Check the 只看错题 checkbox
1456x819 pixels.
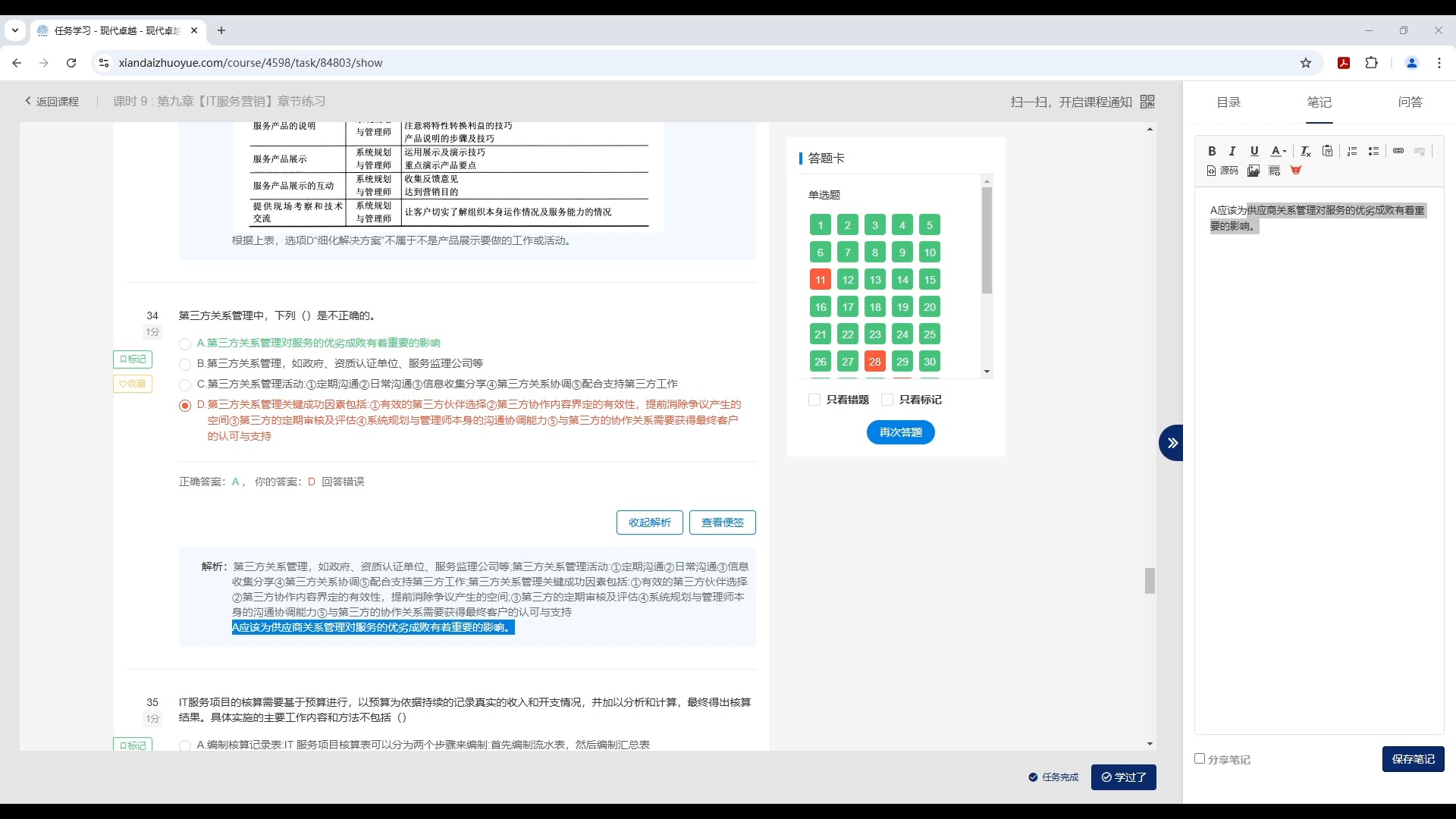[x=814, y=400]
